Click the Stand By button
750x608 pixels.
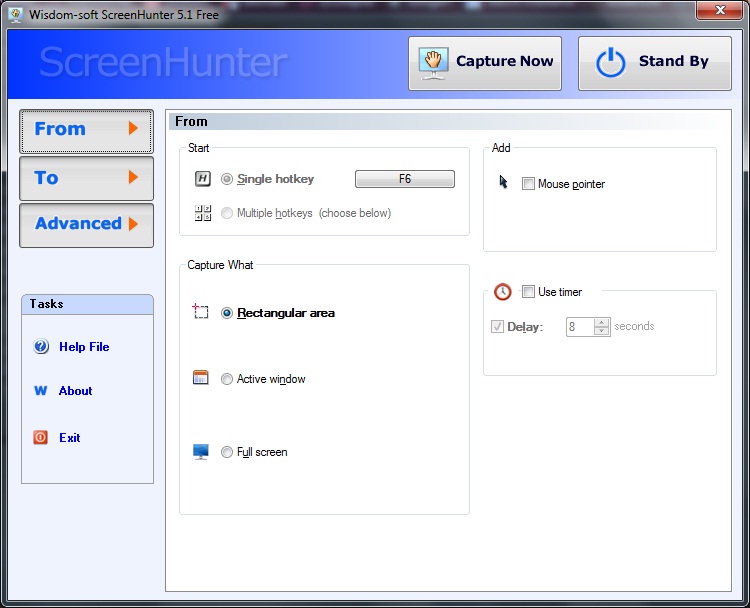coord(654,63)
